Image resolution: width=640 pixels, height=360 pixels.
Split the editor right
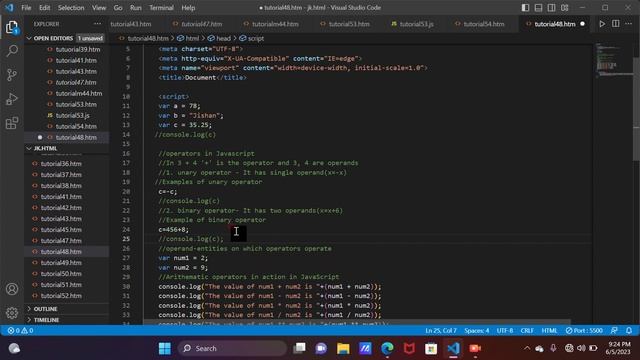[x=616, y=24]
